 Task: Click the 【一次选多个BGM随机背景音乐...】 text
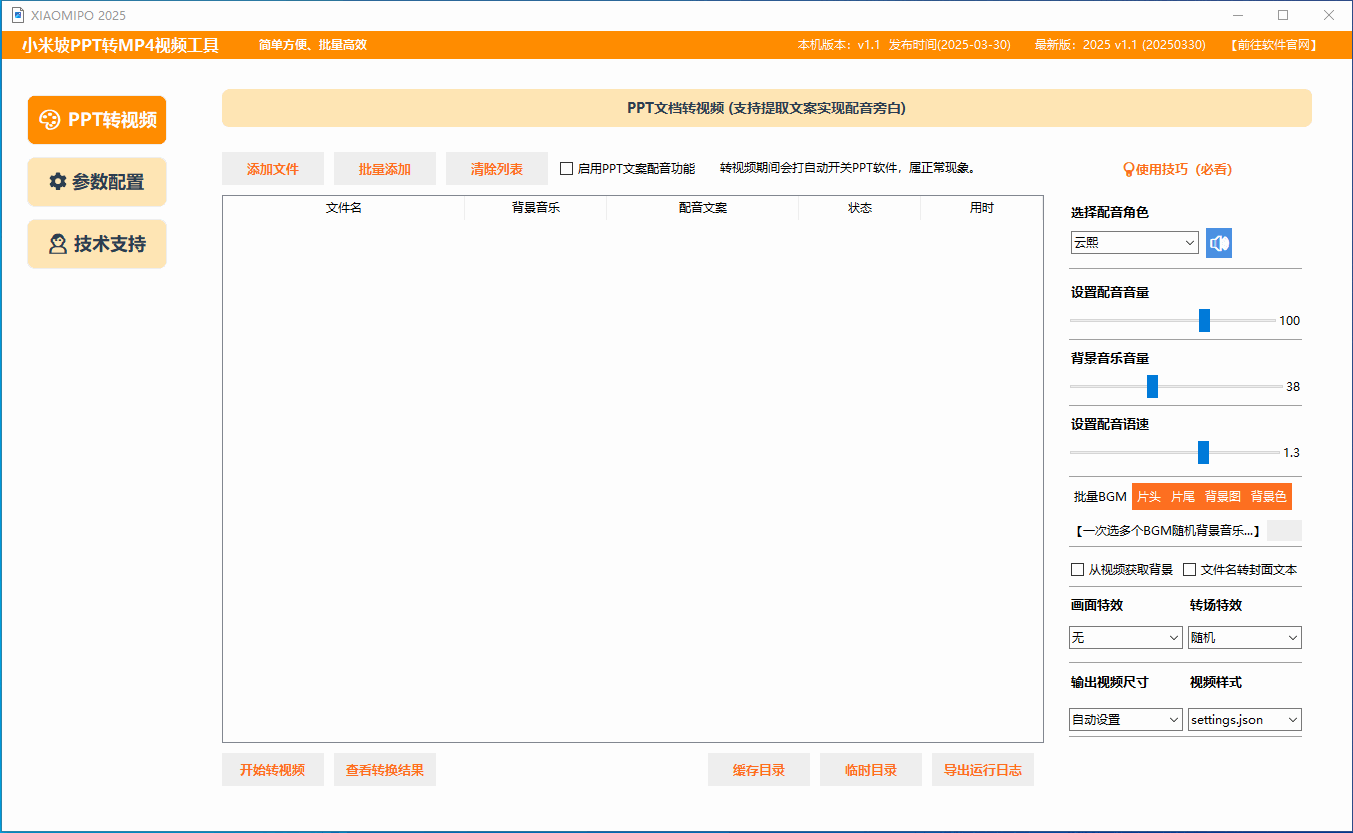[x=1168, y=531]
